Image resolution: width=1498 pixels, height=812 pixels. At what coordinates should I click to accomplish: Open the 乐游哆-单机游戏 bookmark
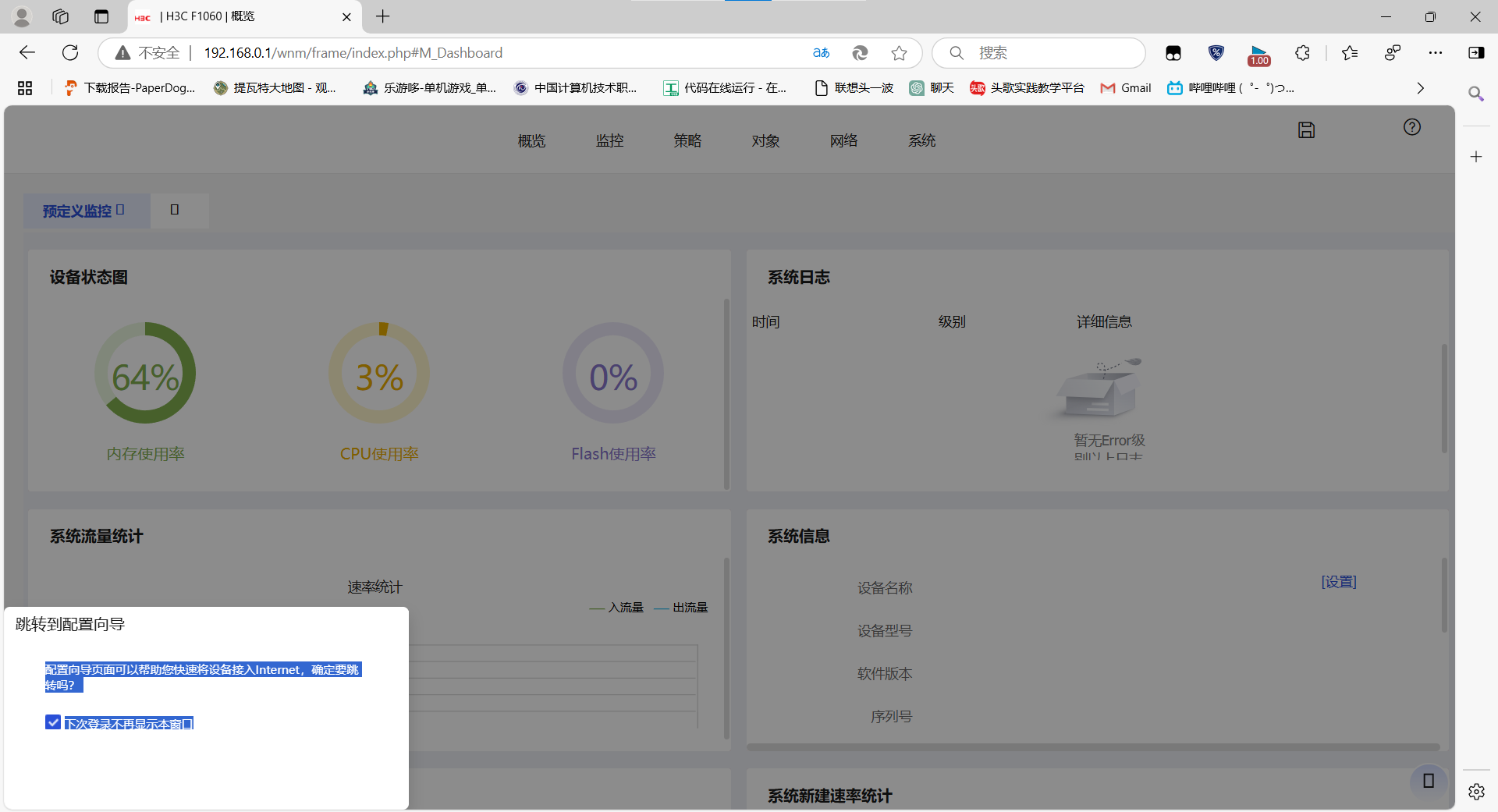point(429,88)
